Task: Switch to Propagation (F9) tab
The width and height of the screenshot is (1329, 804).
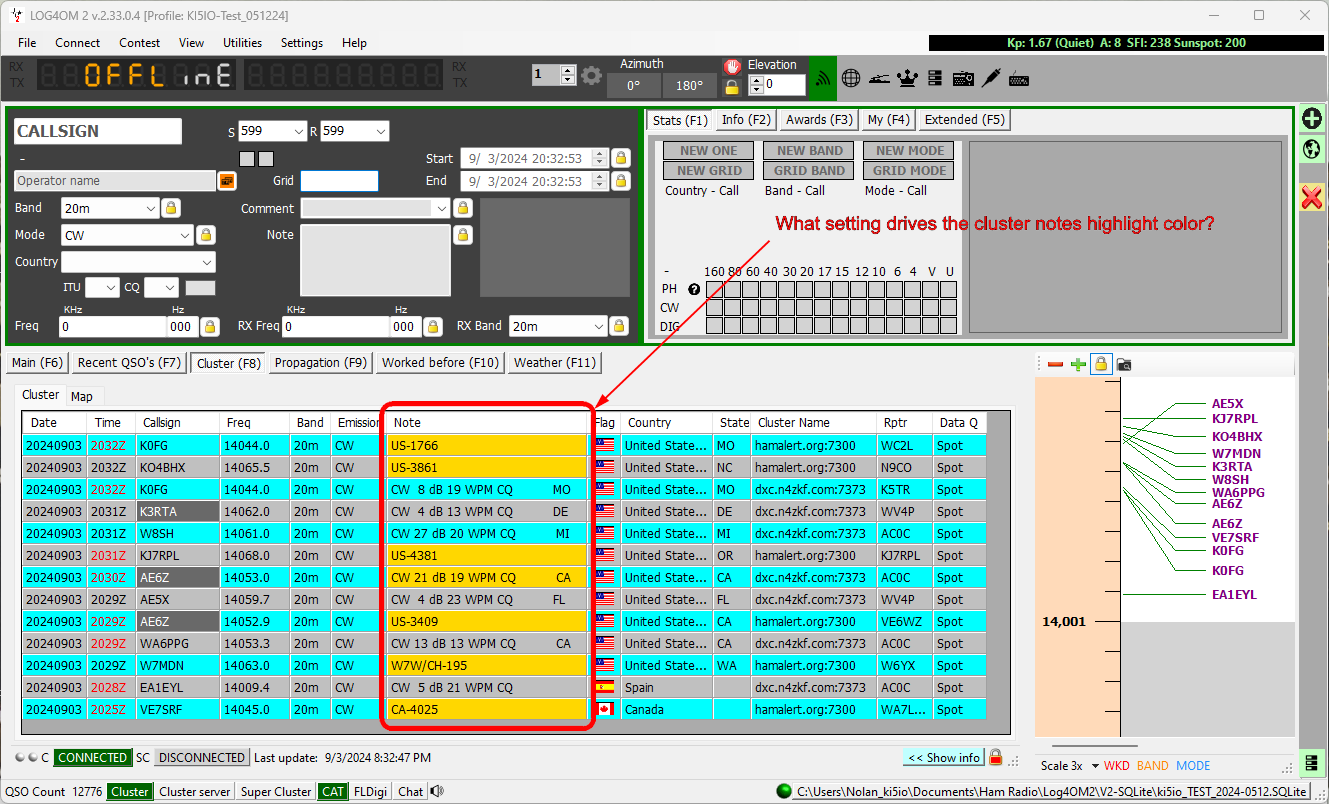Action: click(x=321, y=363)
